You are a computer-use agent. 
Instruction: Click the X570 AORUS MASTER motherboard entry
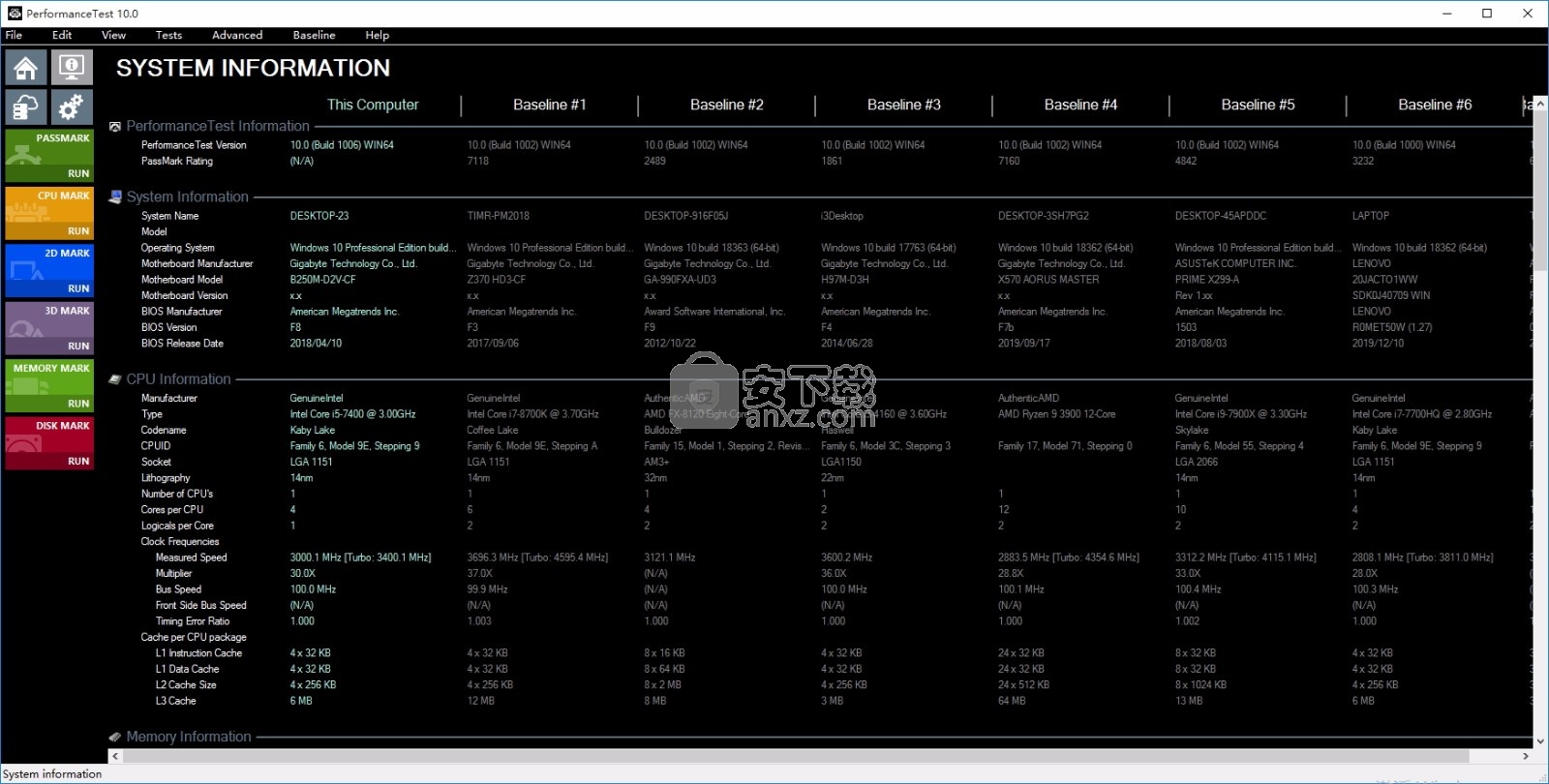point(1048,280)
